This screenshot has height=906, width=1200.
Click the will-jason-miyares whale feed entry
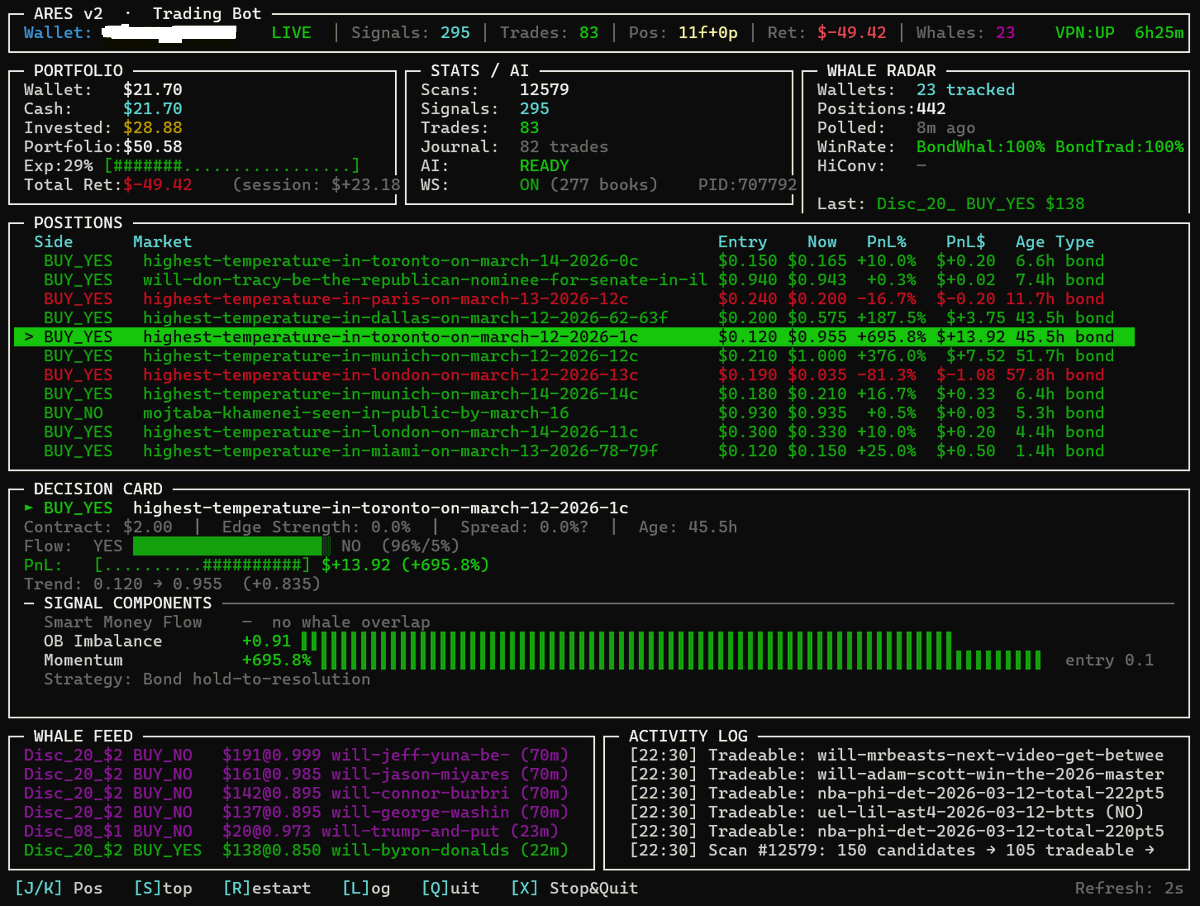296,774
